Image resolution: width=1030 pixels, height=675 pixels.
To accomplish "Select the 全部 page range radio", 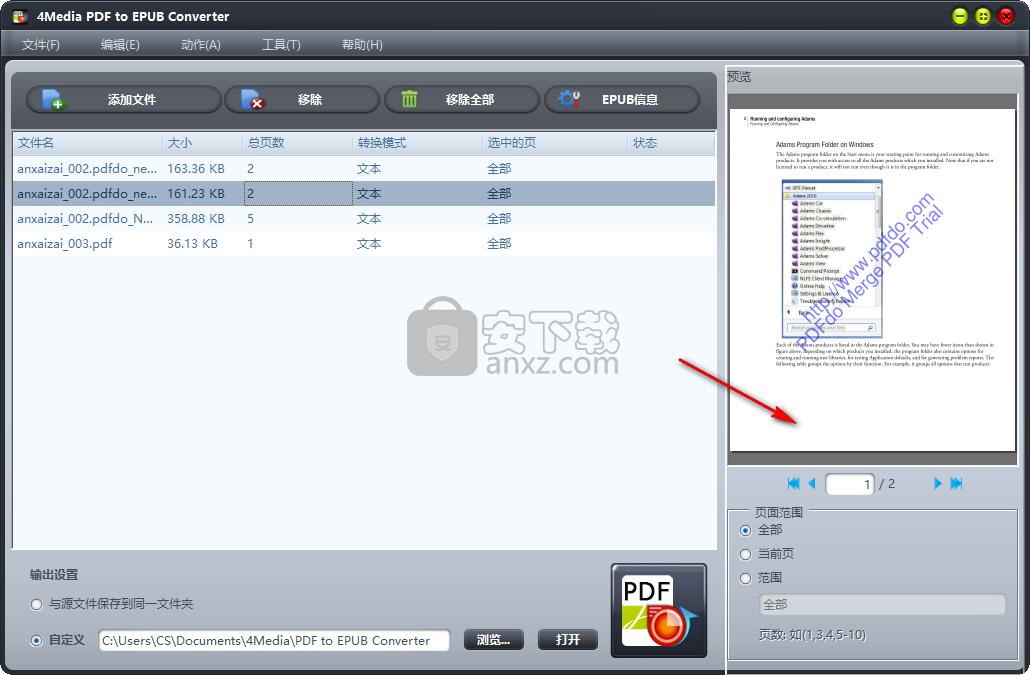I will pos(746,531).
